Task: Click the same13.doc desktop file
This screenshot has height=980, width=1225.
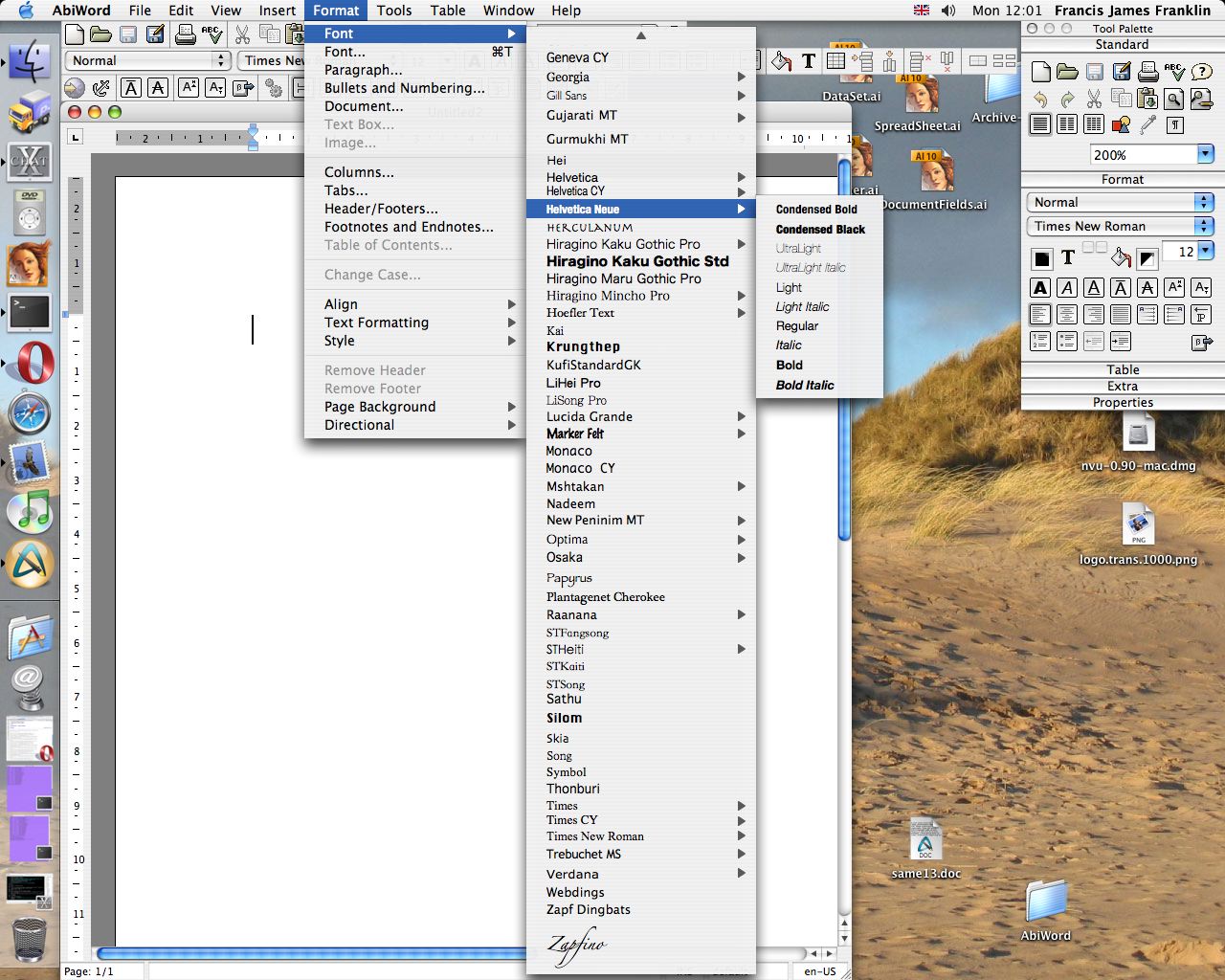Action: pos(925,850)
